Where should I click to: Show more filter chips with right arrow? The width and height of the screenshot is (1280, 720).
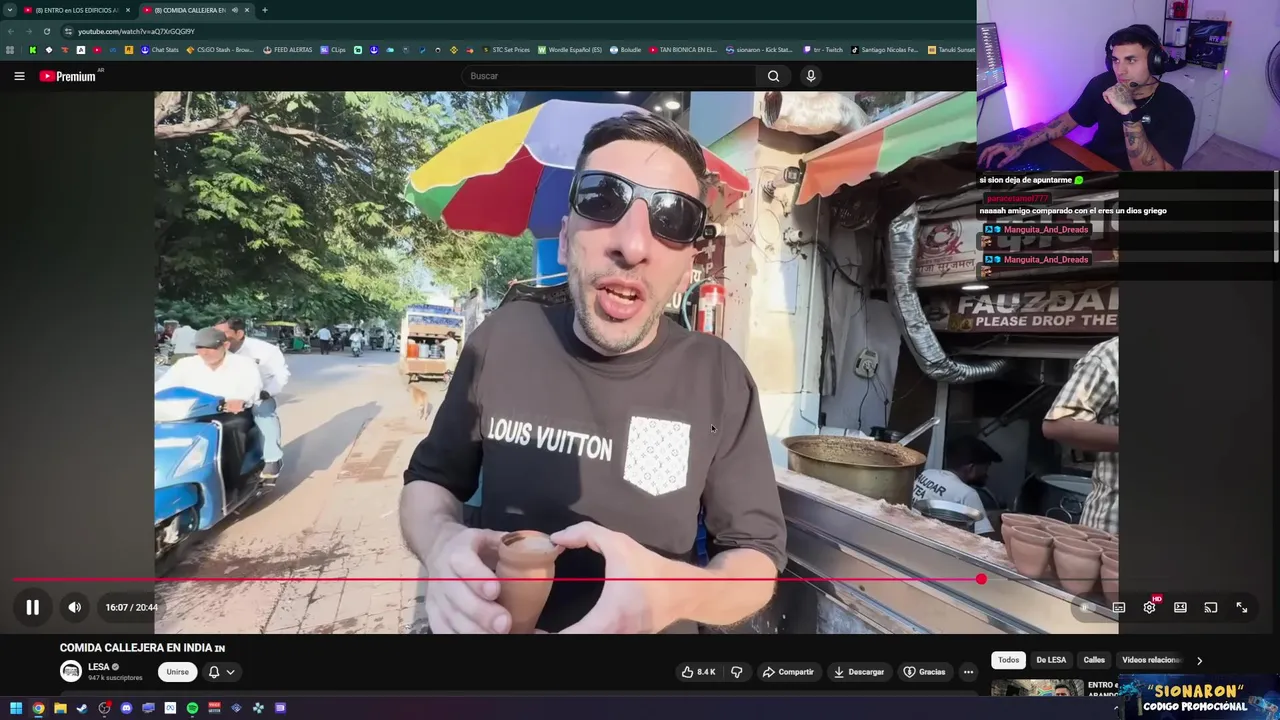coord(1199,660)
